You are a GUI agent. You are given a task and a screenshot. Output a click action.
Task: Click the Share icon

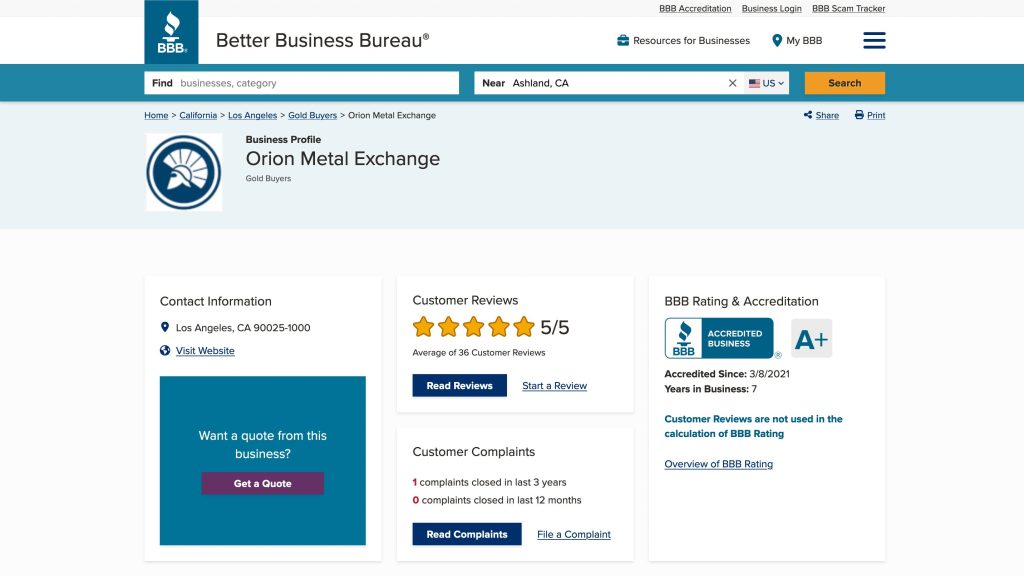pos(808,115)
